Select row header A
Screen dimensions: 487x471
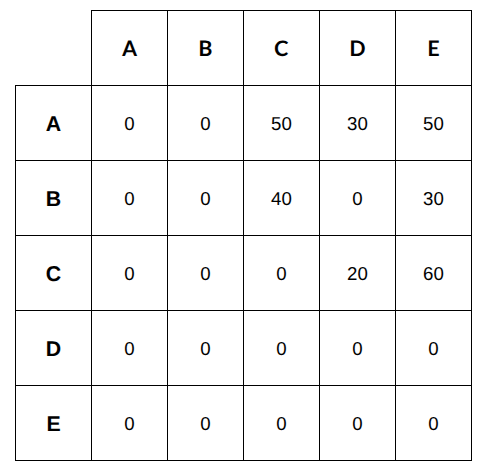(x=53, y=123)
